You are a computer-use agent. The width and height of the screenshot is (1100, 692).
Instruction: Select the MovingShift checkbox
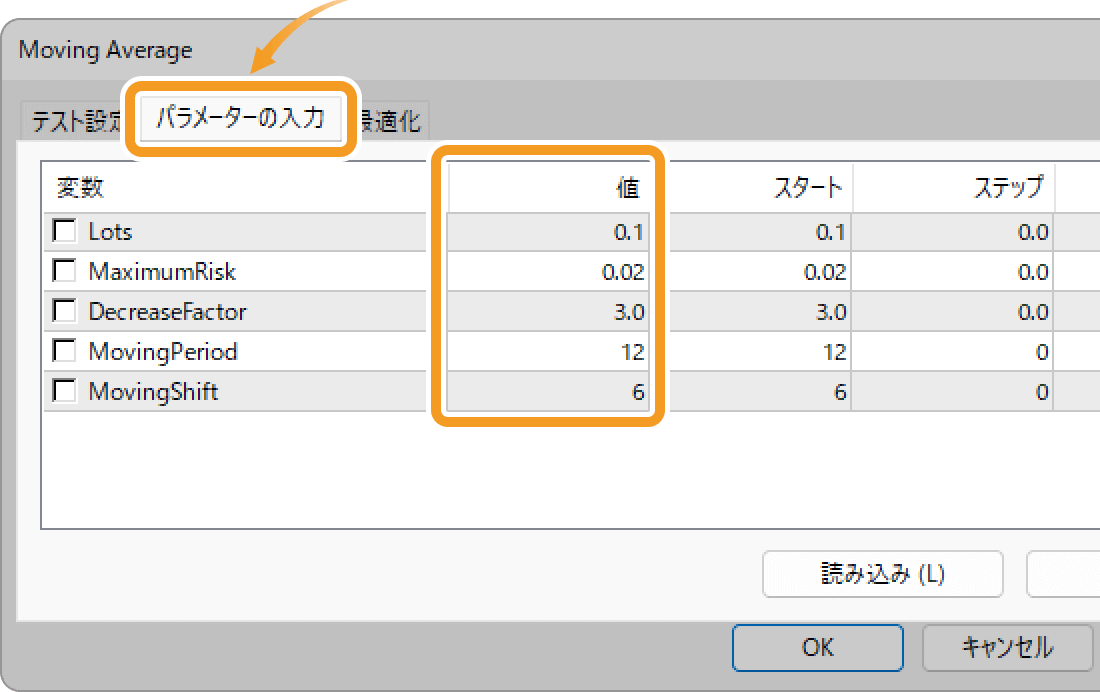(65, 390)
